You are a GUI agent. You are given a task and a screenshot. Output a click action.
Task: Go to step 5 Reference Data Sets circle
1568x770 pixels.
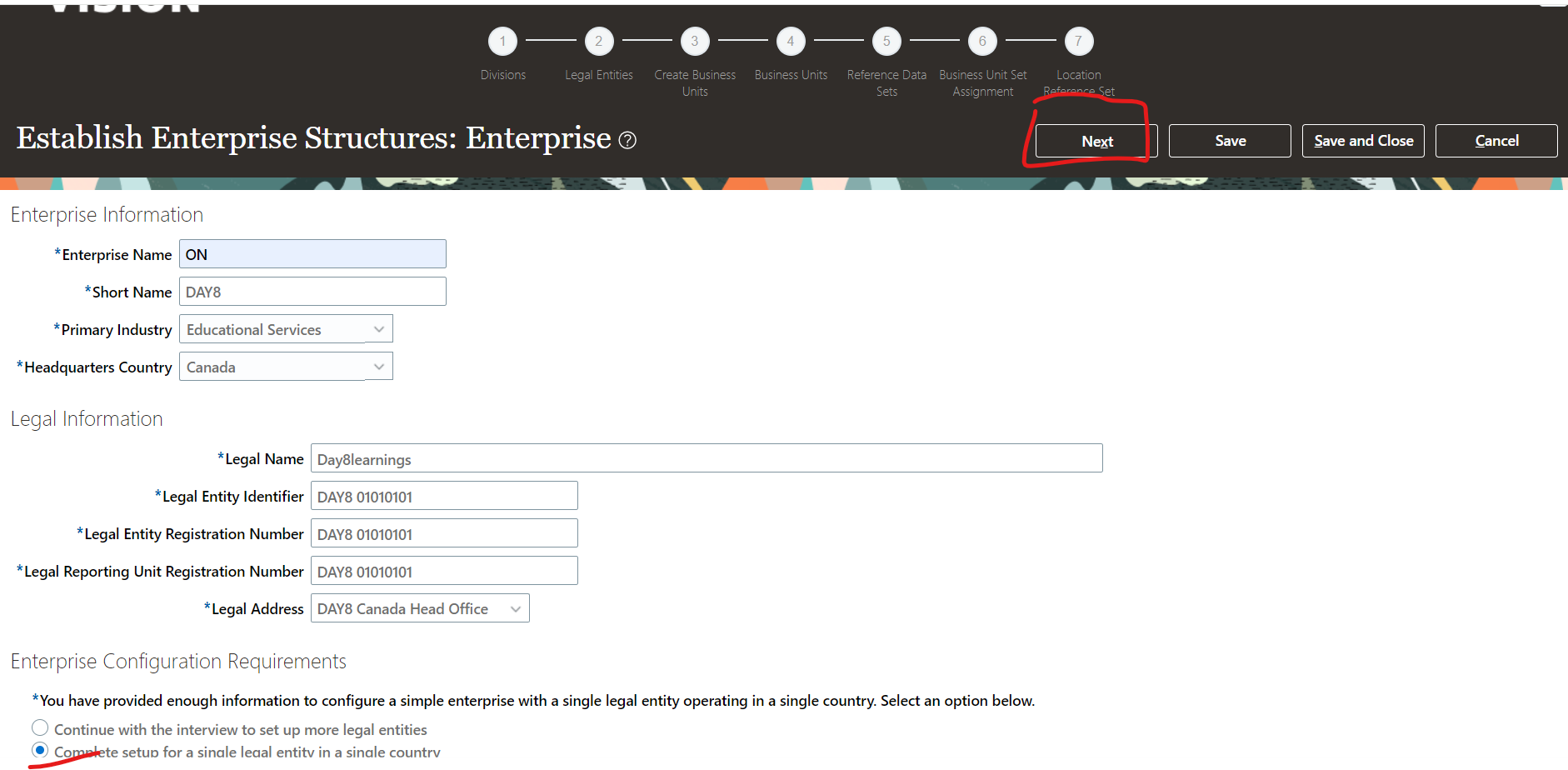tap(886, 41)
